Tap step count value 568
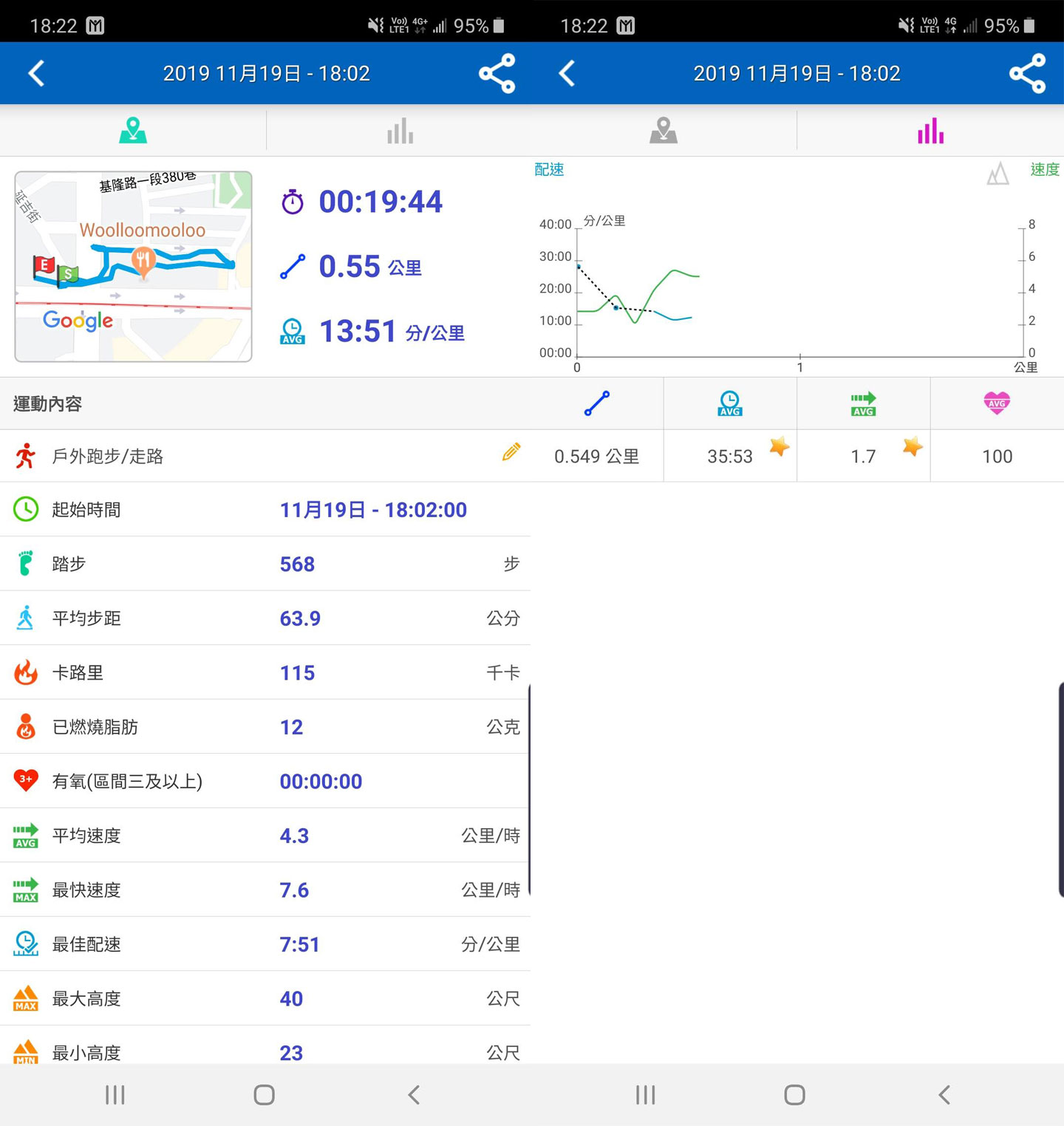The image size is (1064, 1126). [x=297, y=564]
